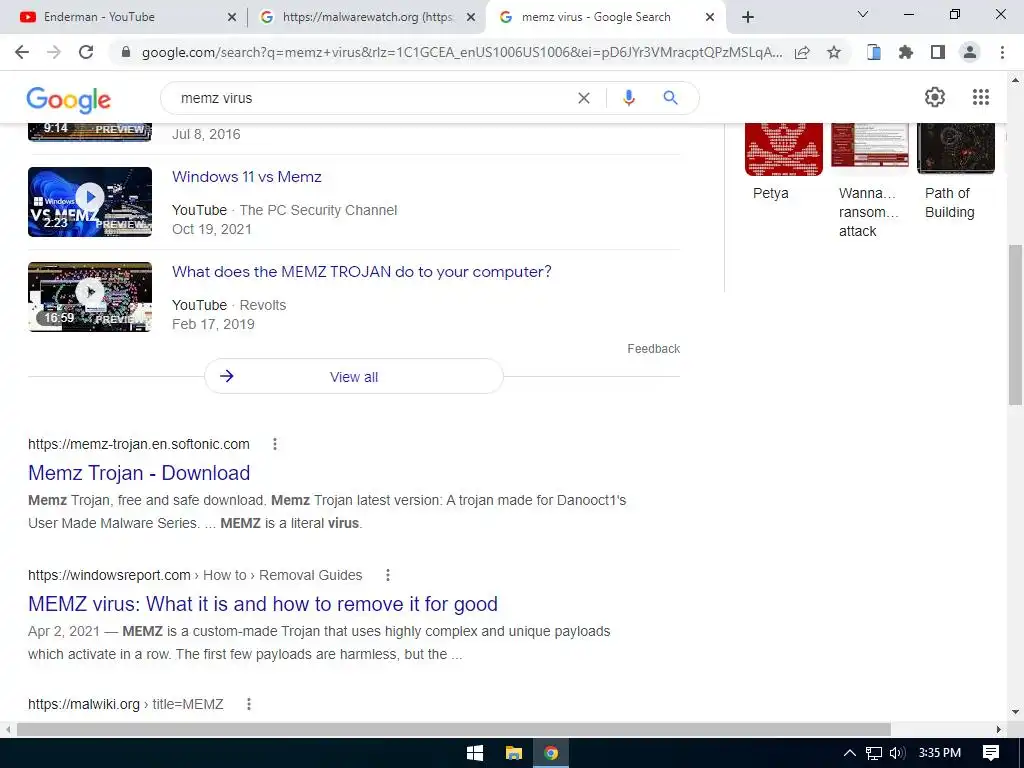Open tab search chevron in title bar
Screen dimensions: 1024x768
coord(863,14)
